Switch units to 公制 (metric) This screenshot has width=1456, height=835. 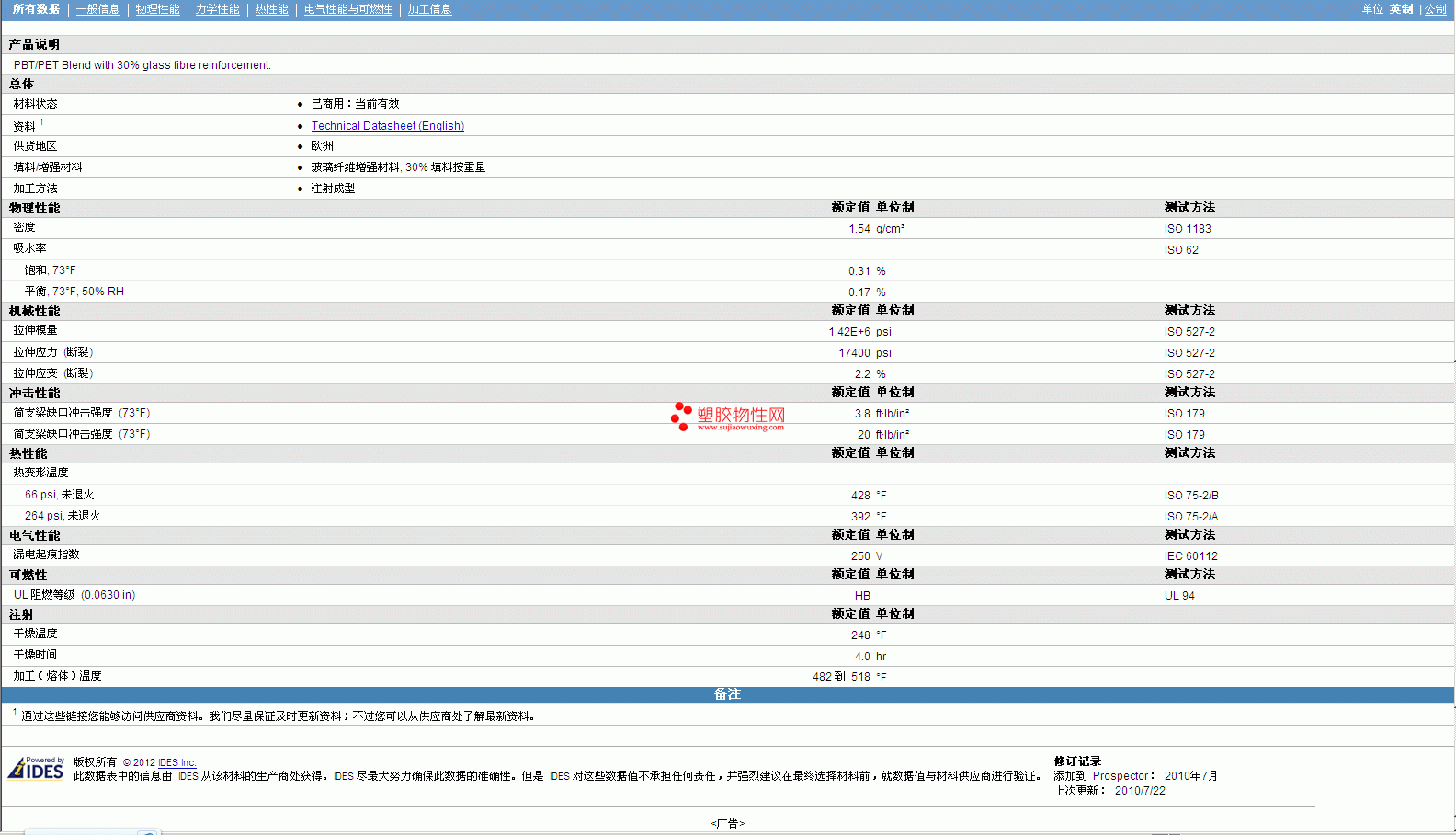coord(1435,9)
